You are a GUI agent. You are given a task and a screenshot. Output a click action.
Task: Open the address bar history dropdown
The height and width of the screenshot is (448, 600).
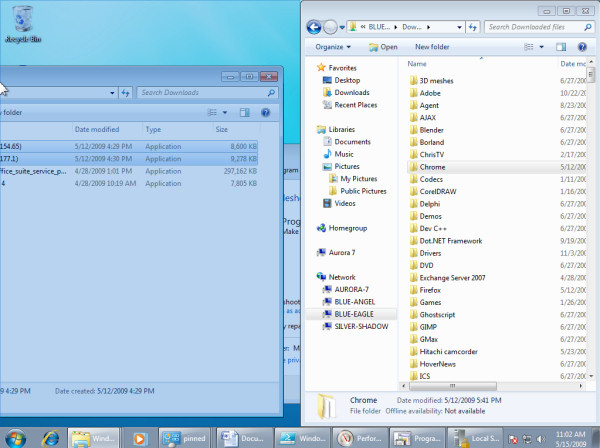[461, 28]
